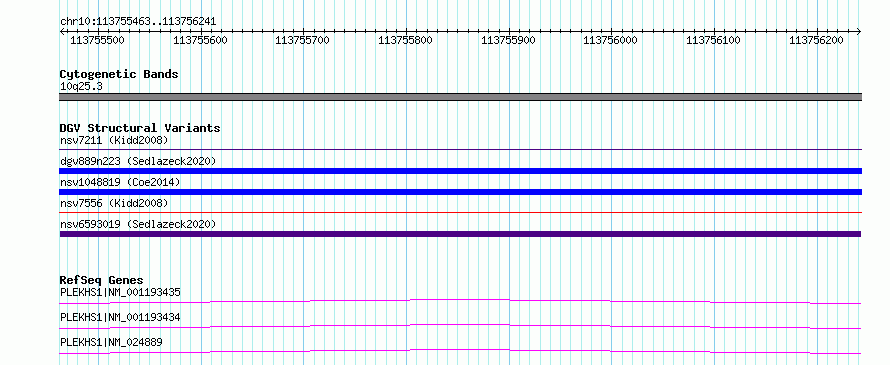The width and height of the screenshot is (890, 365).
Task: Select the PLEKHS1|NM_024889 transcript label
Action: point(111,343)
